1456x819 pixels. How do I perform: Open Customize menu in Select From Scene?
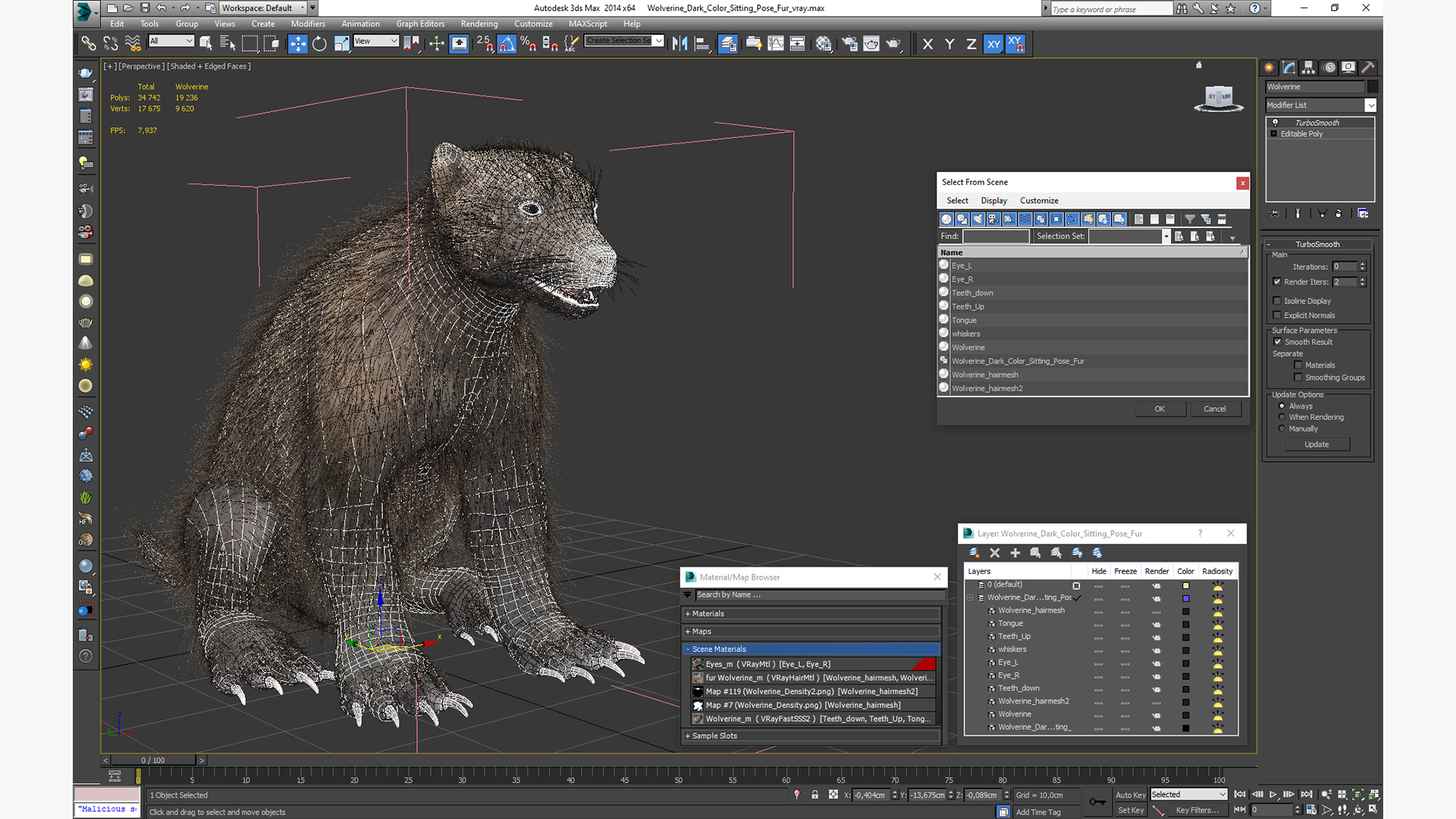pos(1039,201)
